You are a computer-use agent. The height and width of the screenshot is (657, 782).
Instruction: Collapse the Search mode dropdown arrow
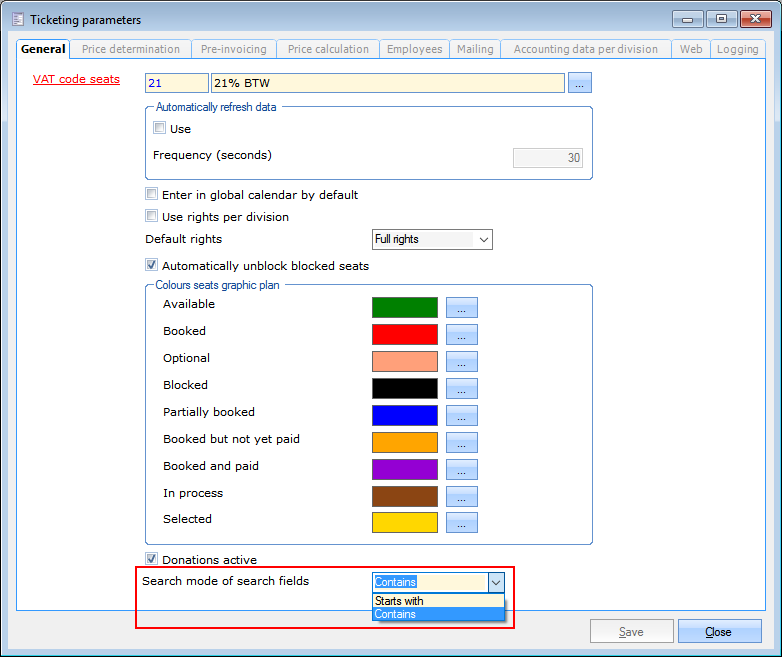(495, 582)
